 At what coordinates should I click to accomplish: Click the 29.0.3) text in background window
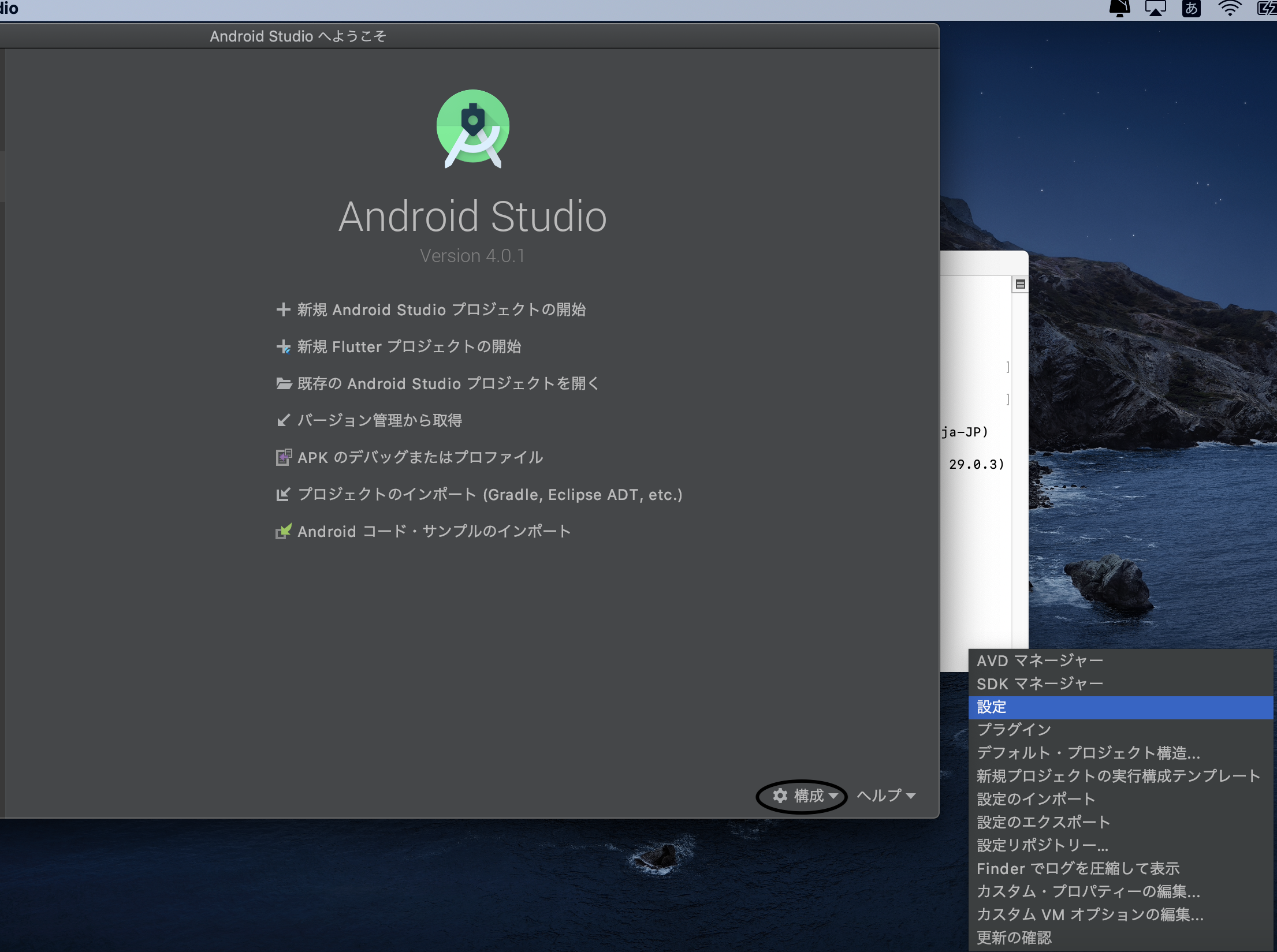[x=977, y=464]
